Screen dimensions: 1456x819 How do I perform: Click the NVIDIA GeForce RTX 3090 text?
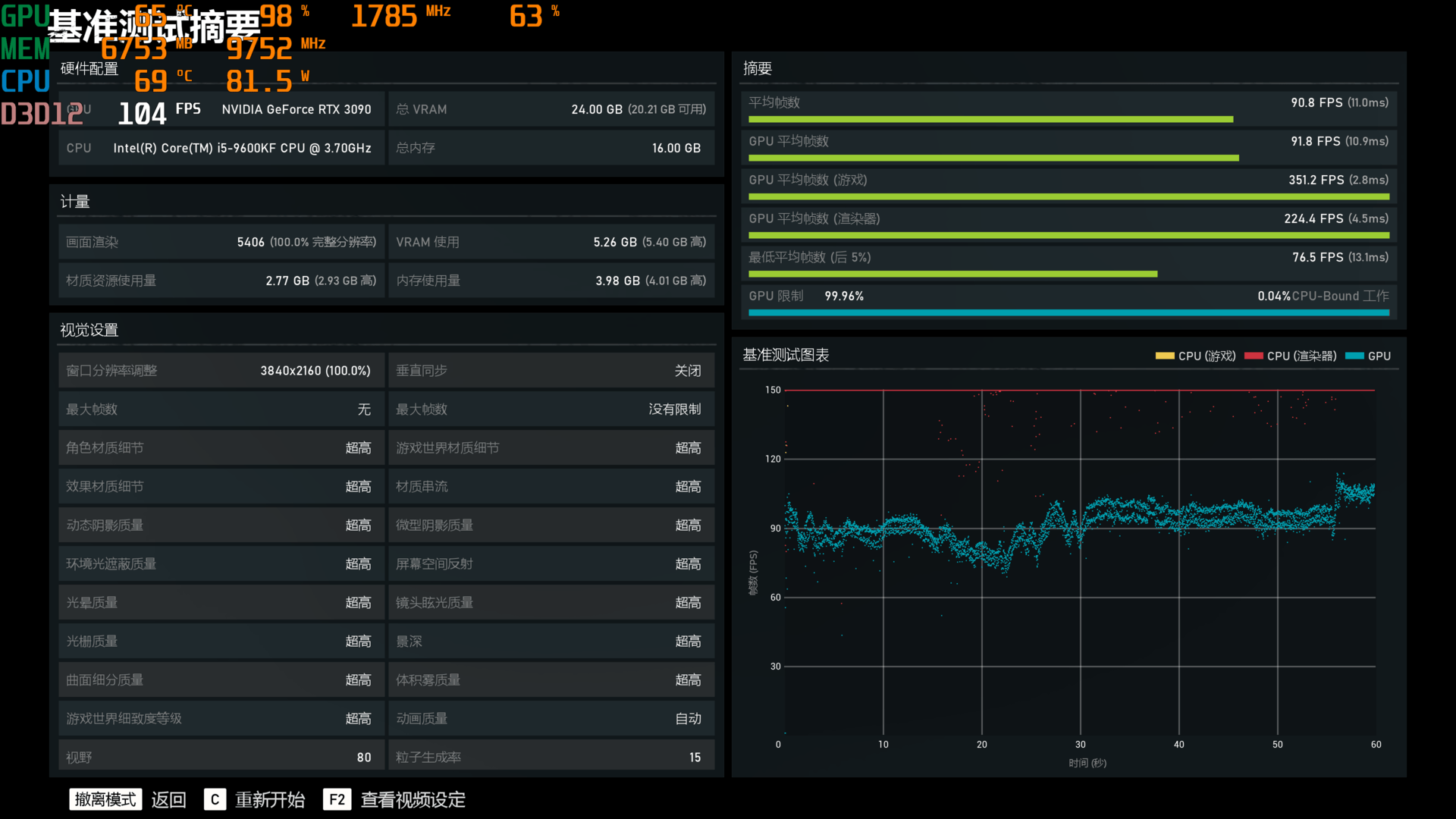click(x=297, y=109)
